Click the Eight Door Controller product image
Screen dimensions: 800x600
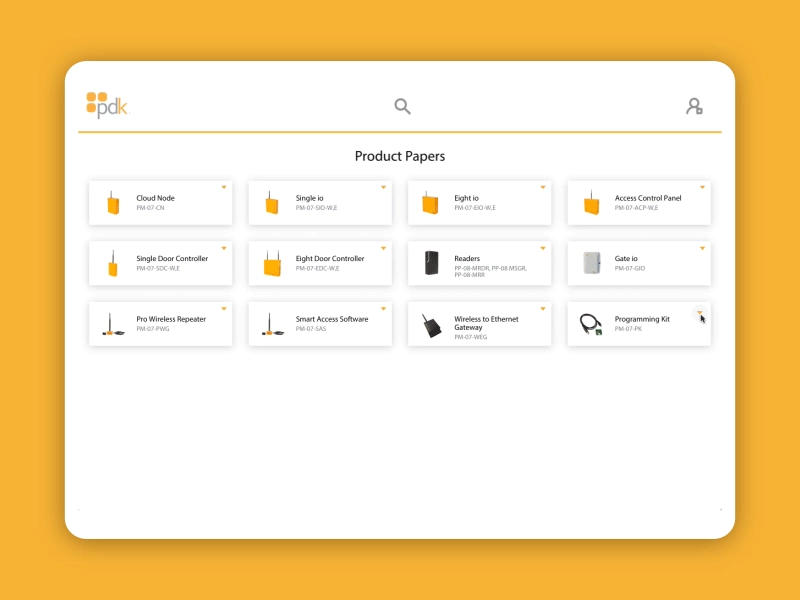[272, 263]
